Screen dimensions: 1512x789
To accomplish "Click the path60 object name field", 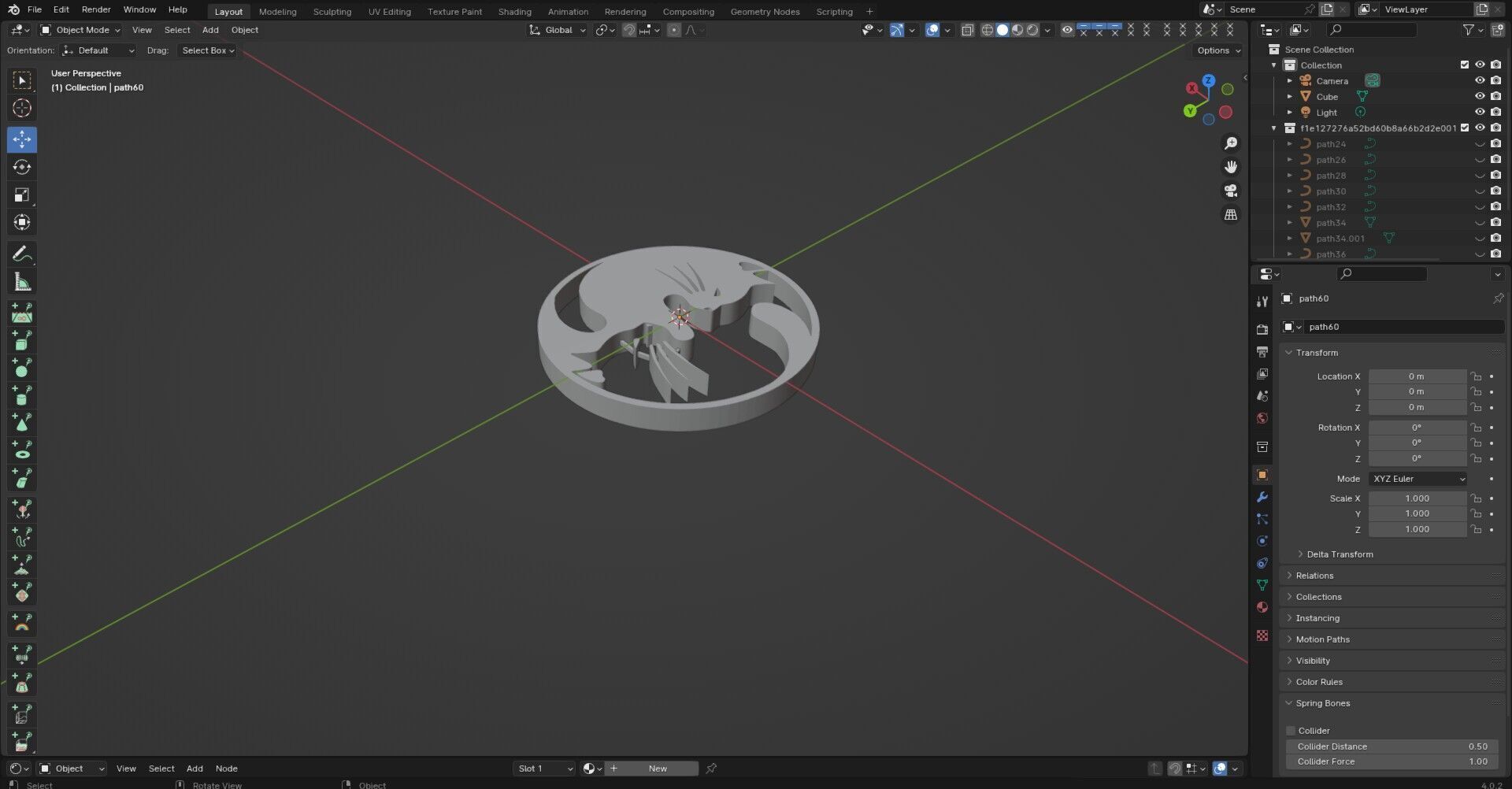I will pos(1403,327).
